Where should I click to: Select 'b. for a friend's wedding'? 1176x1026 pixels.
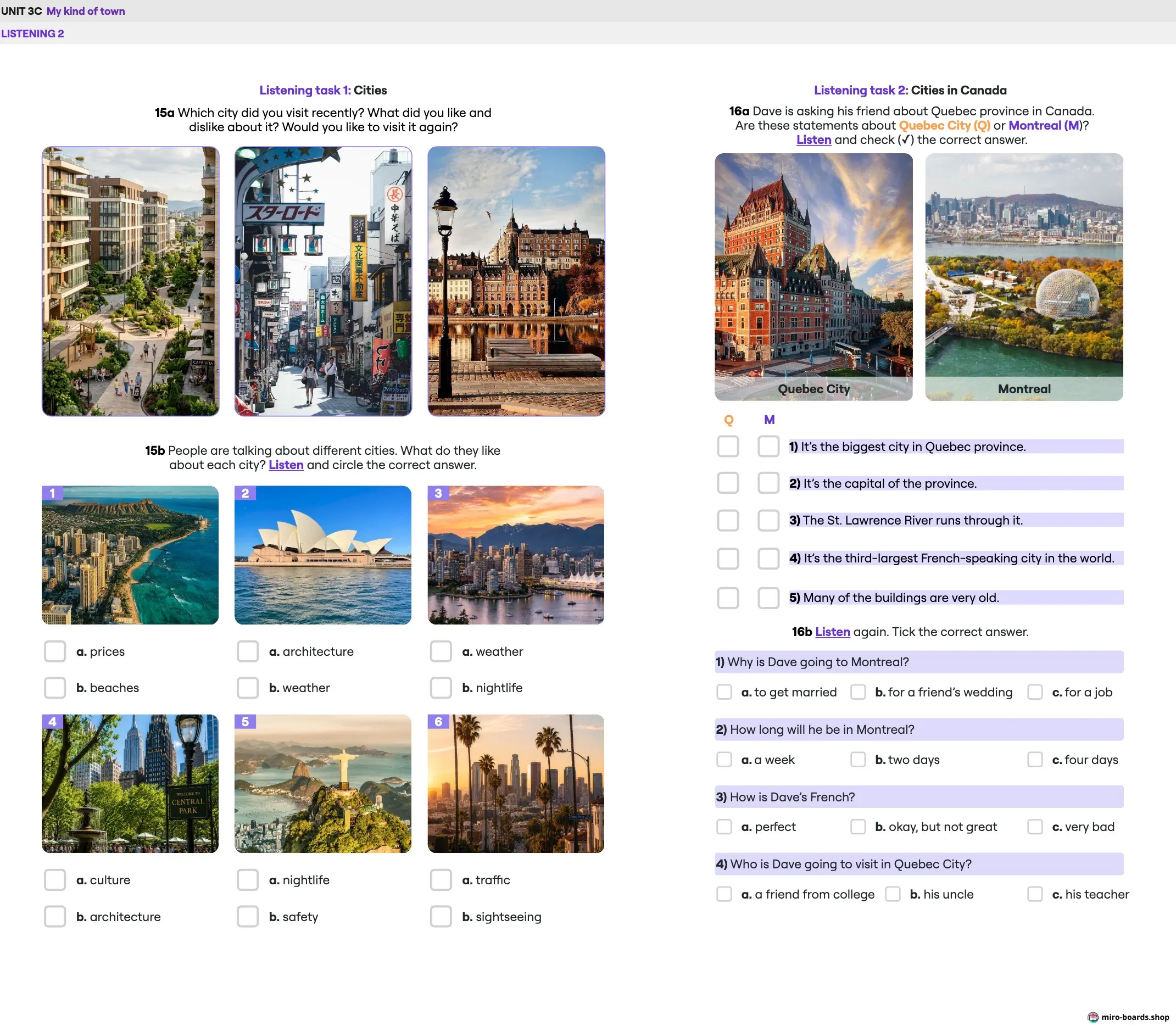(857, 692)
